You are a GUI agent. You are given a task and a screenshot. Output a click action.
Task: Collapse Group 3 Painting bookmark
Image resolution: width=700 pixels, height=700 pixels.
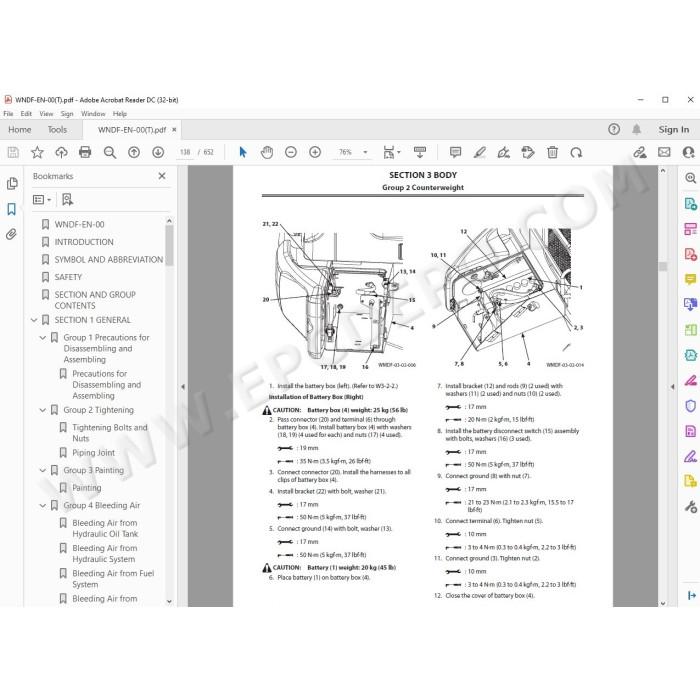[43, 470]
